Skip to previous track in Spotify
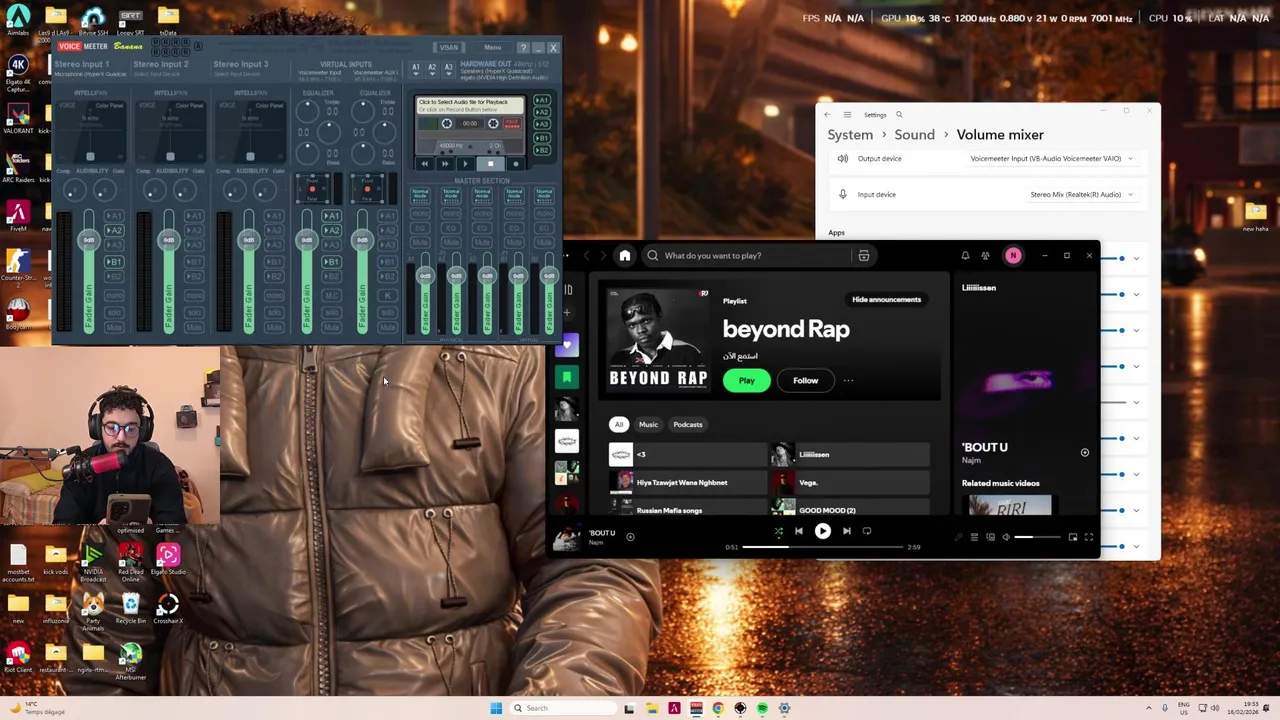The image size is (1280, 720). pos(799,531)
